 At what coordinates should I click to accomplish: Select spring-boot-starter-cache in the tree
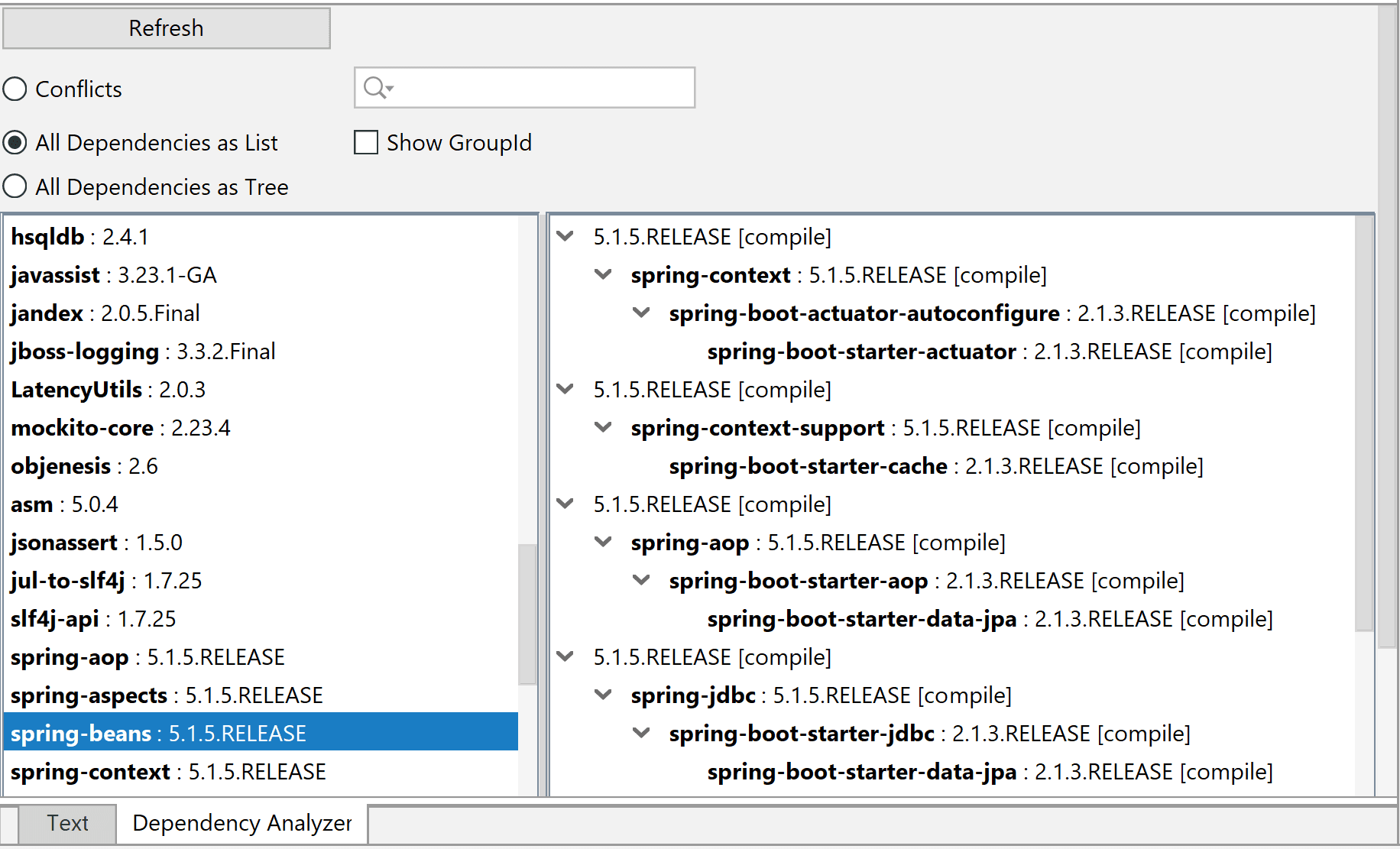808,466
